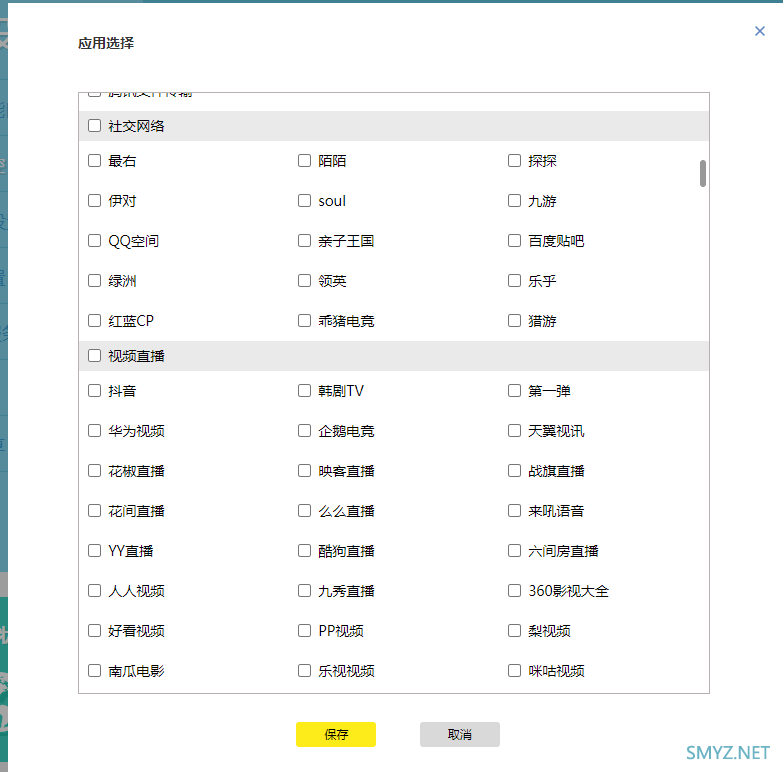The height and width of the screenshot is (772, 783).
Task: Select the 360影视大全 checkbox
Action: [x=514, y=591]
